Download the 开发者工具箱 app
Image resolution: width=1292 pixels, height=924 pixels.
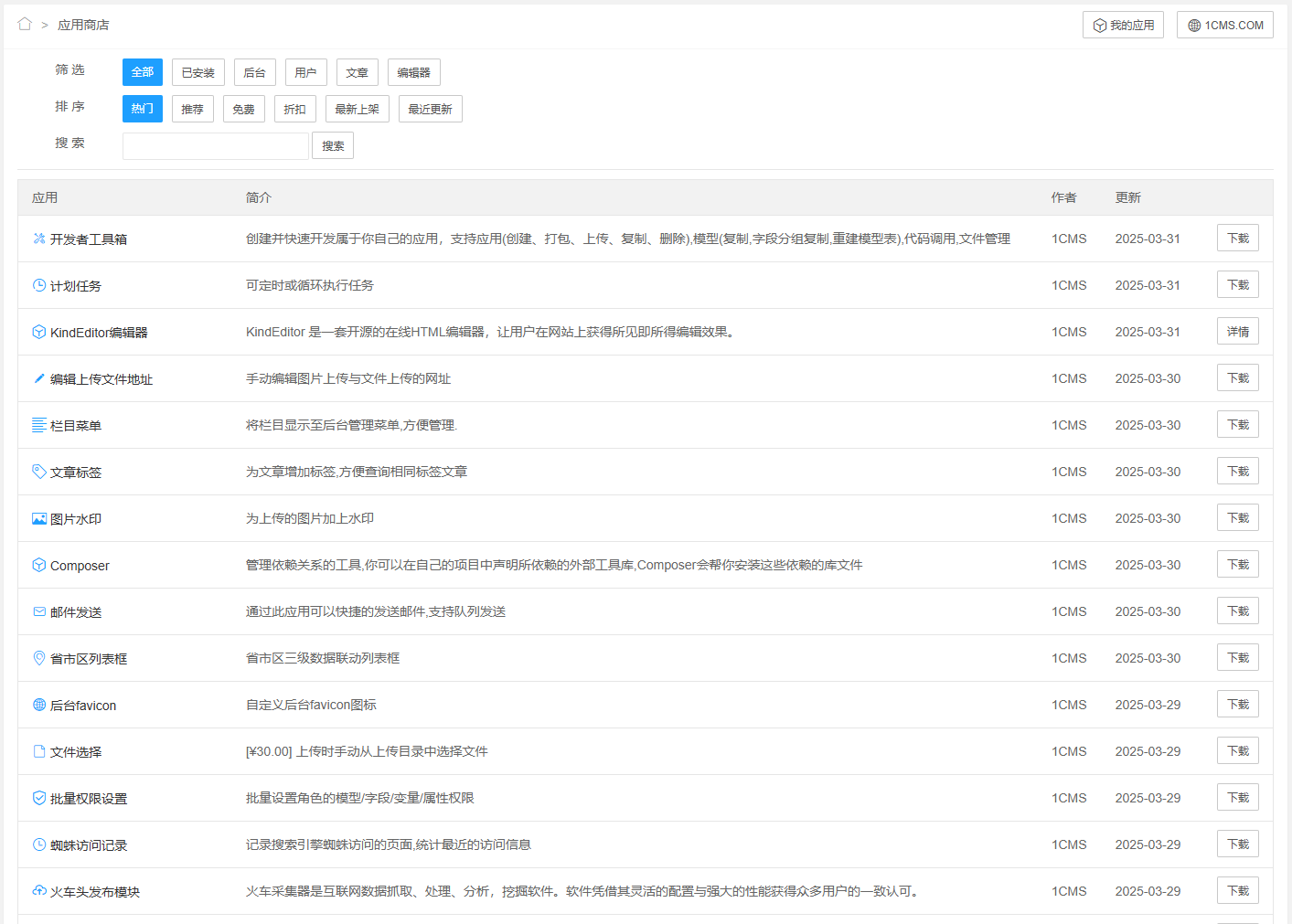point(1238,238)
